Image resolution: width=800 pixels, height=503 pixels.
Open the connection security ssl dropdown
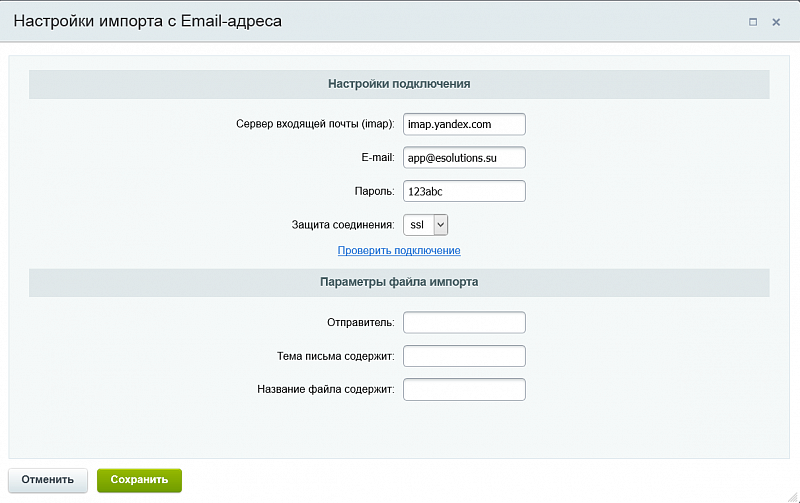(x=426, y=225)
